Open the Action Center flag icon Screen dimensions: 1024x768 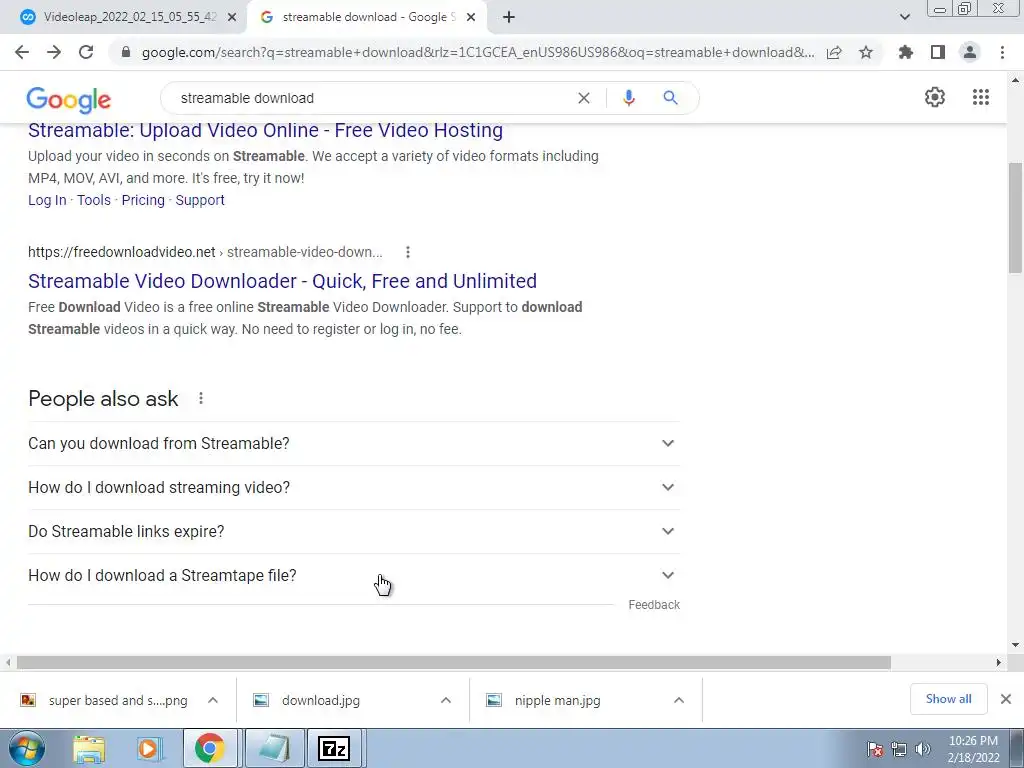point(875,749)
